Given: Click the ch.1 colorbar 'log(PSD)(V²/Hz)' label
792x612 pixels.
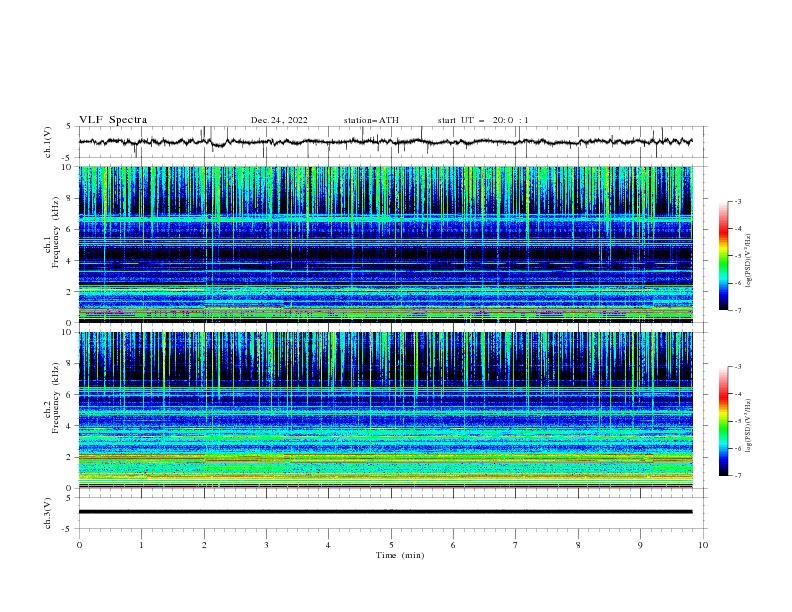Looking at the screenshot, I should coord(749,261).
